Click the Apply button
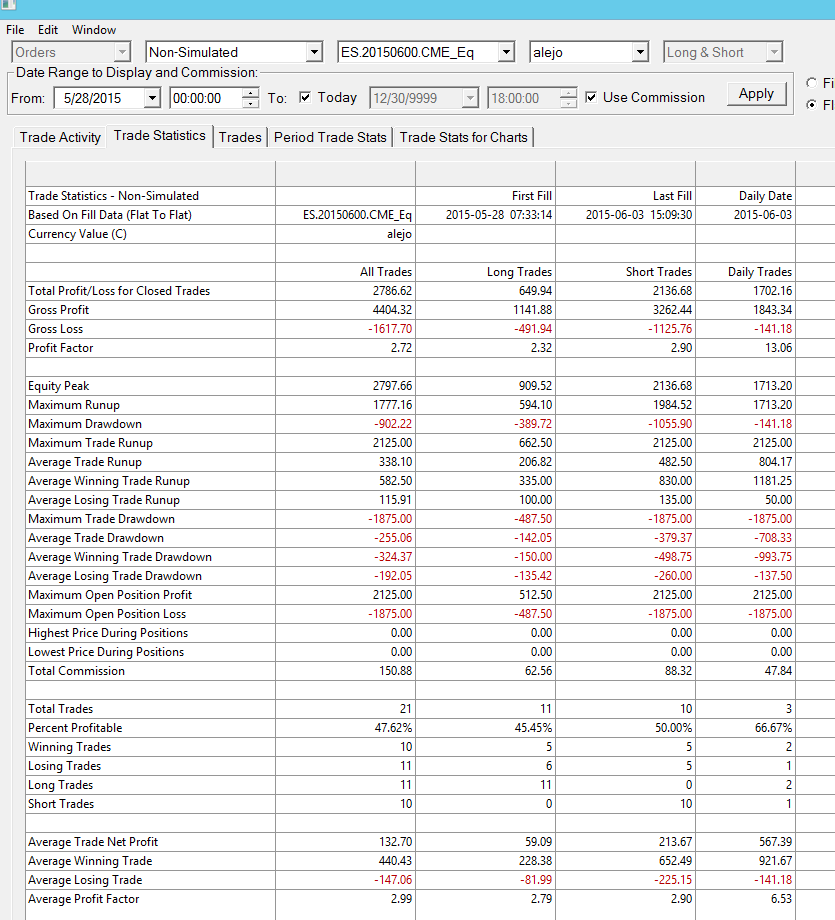 [756, 94]
